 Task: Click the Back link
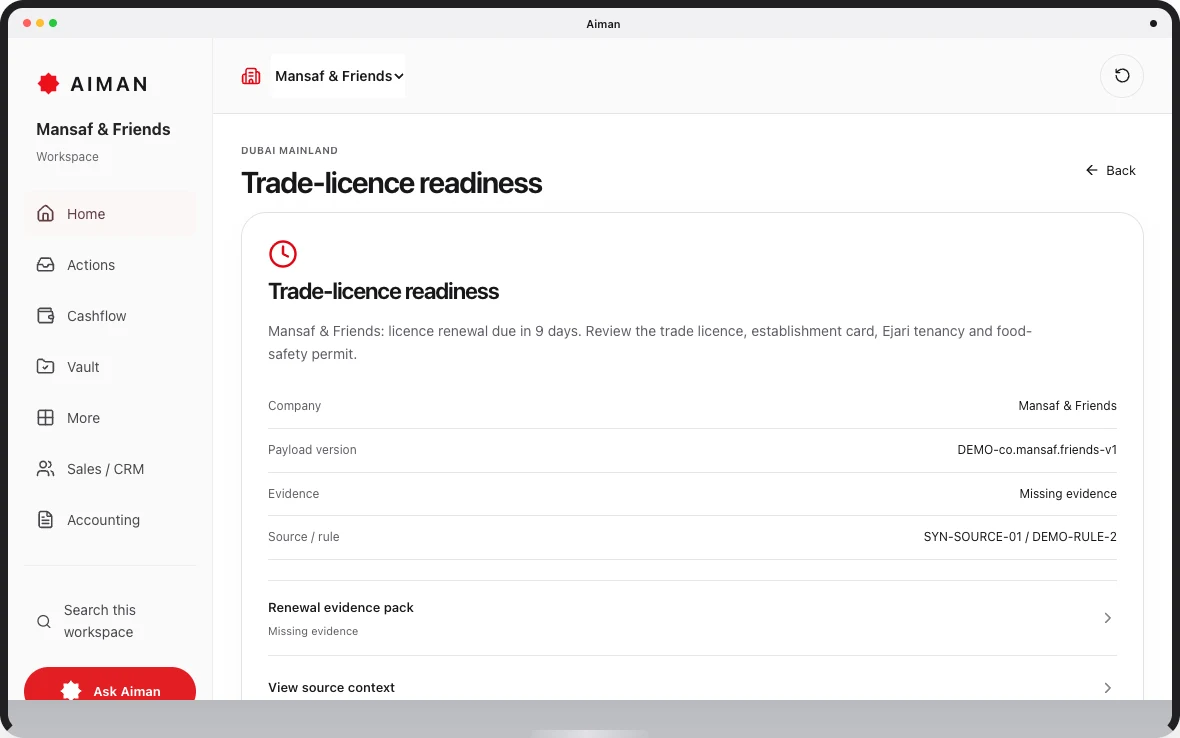pos(1111,170)
